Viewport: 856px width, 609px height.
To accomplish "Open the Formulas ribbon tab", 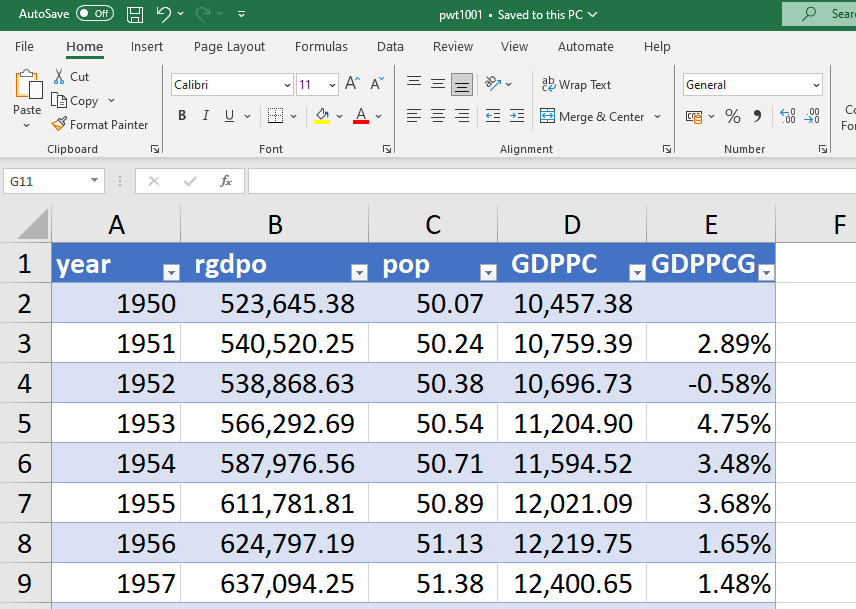I will point(321,47).
